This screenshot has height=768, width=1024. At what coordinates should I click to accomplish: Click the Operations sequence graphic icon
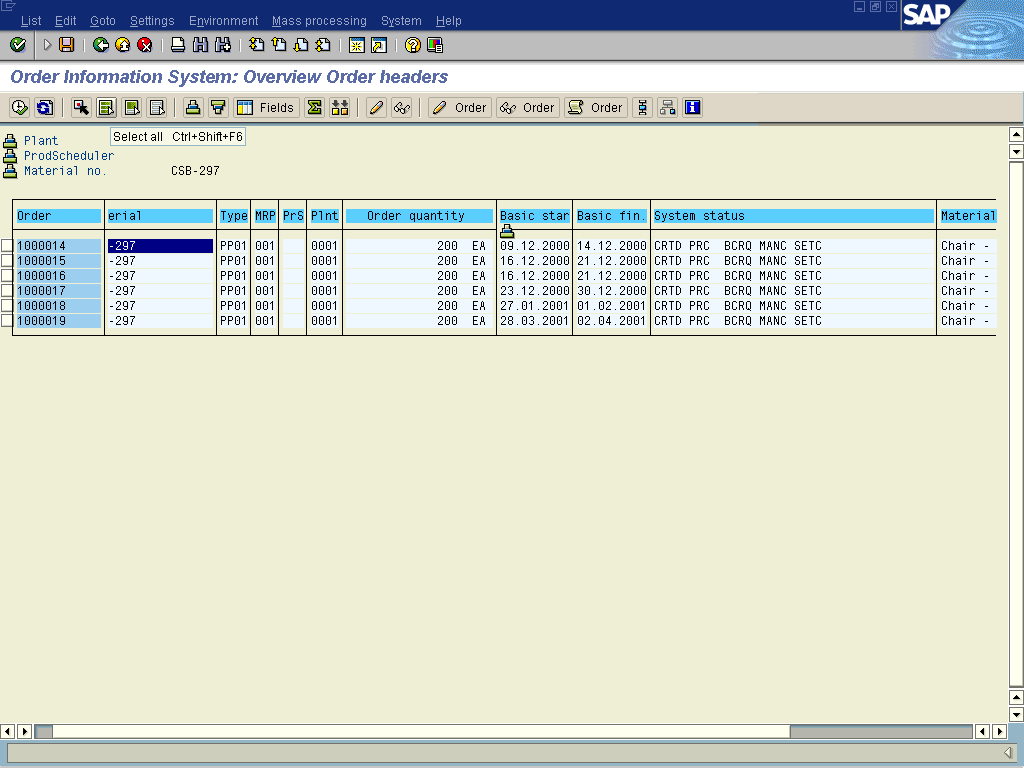coord(643,108)
